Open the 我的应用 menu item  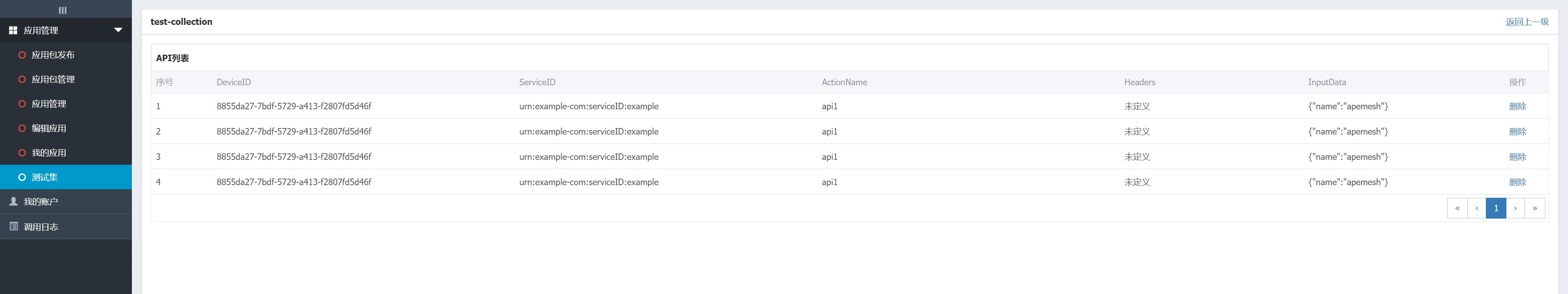[66, 153]
